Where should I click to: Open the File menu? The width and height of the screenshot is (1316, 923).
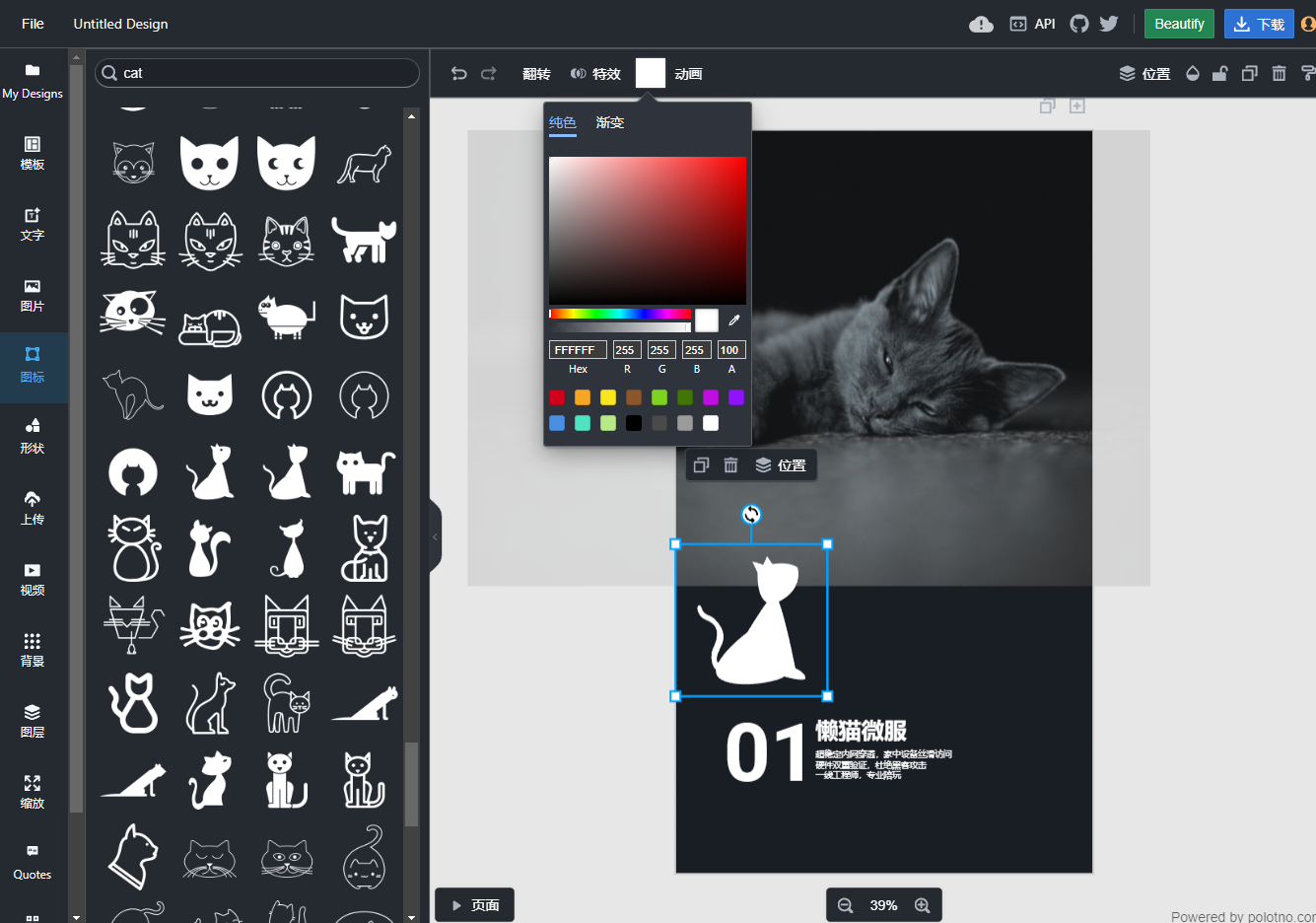tap(33, 24)
